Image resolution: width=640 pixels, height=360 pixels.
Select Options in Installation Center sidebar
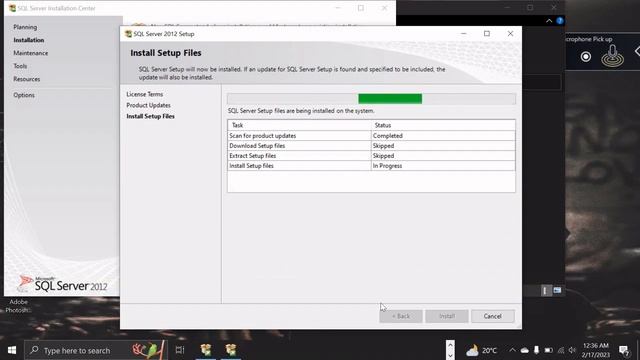point(24,95)
